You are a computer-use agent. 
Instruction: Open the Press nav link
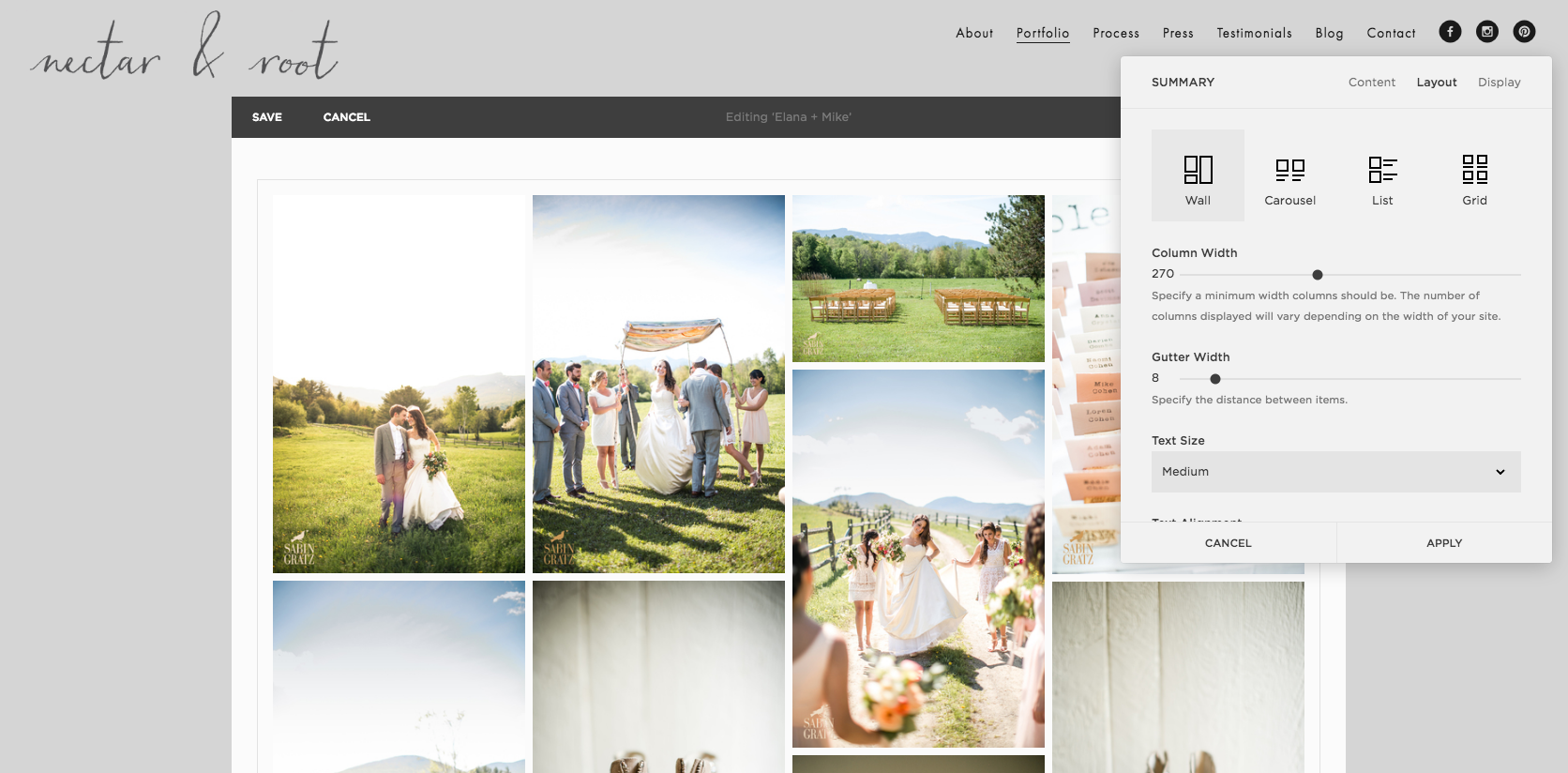tap(1178, 33)
